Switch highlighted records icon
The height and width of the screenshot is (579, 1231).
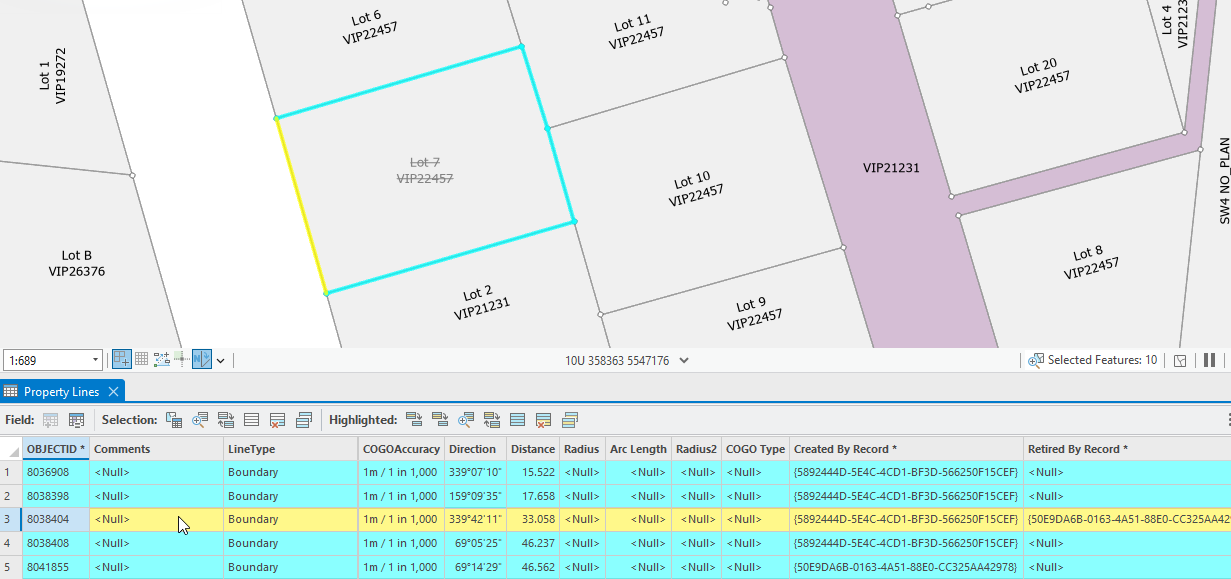[x=492, y=420]
